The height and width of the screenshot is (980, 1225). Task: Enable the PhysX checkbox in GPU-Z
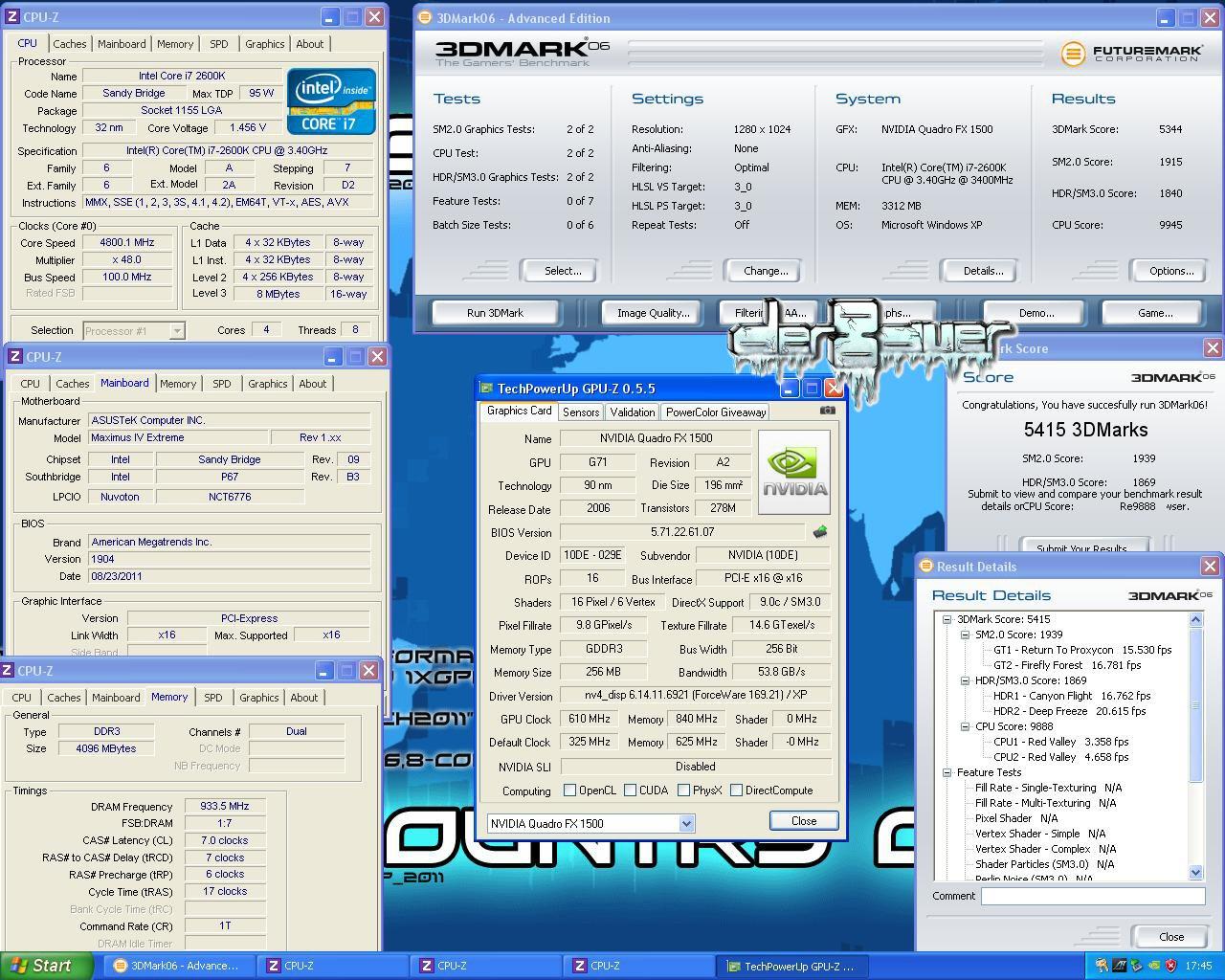(x=683, y=791)
